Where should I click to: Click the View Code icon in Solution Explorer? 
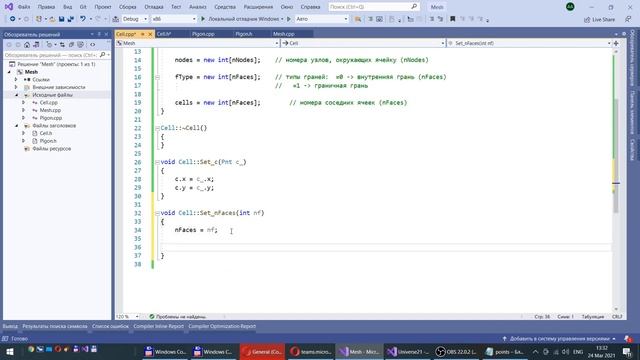[x=93, y=45]
